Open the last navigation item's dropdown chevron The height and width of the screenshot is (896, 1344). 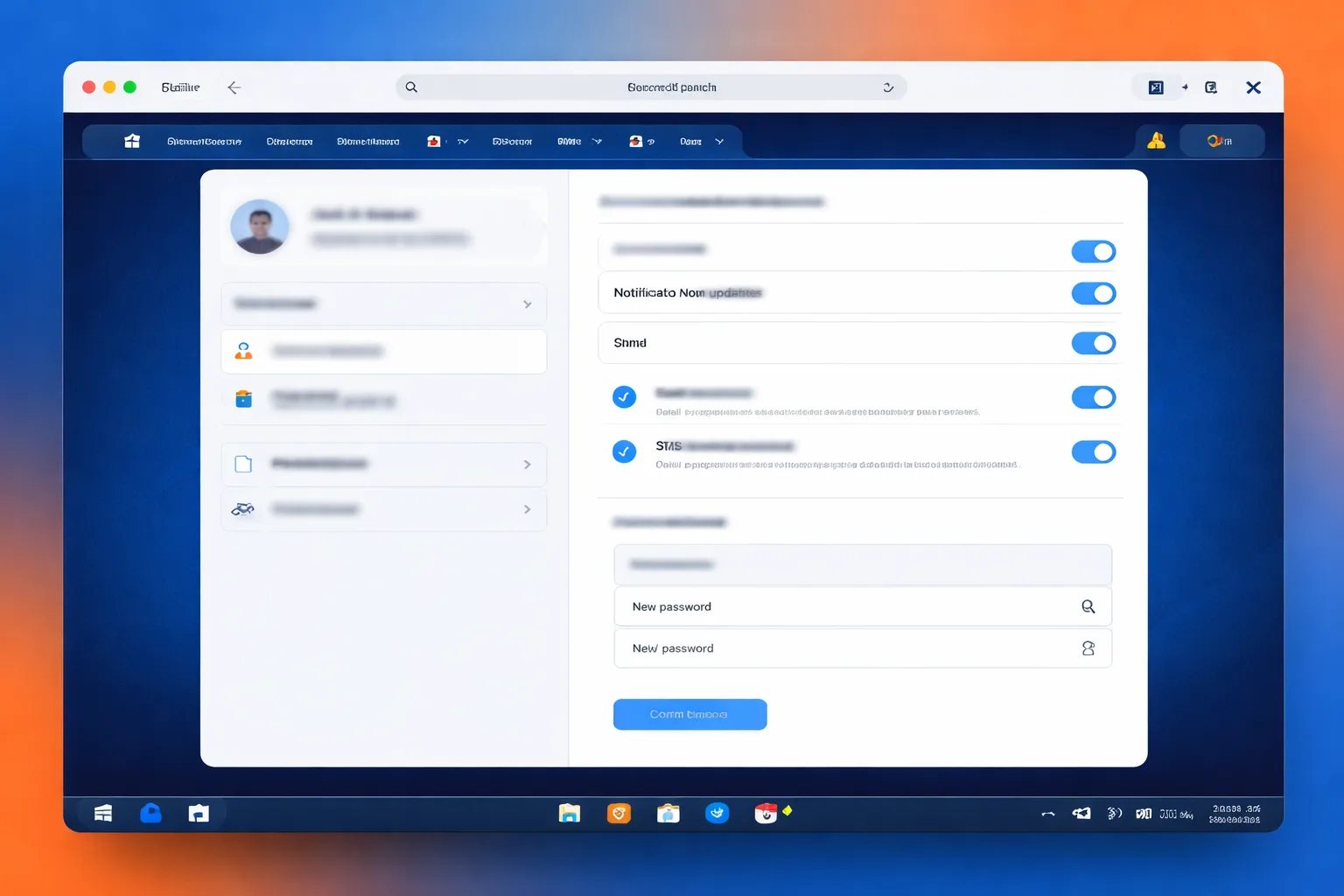[x=719, y=142]
